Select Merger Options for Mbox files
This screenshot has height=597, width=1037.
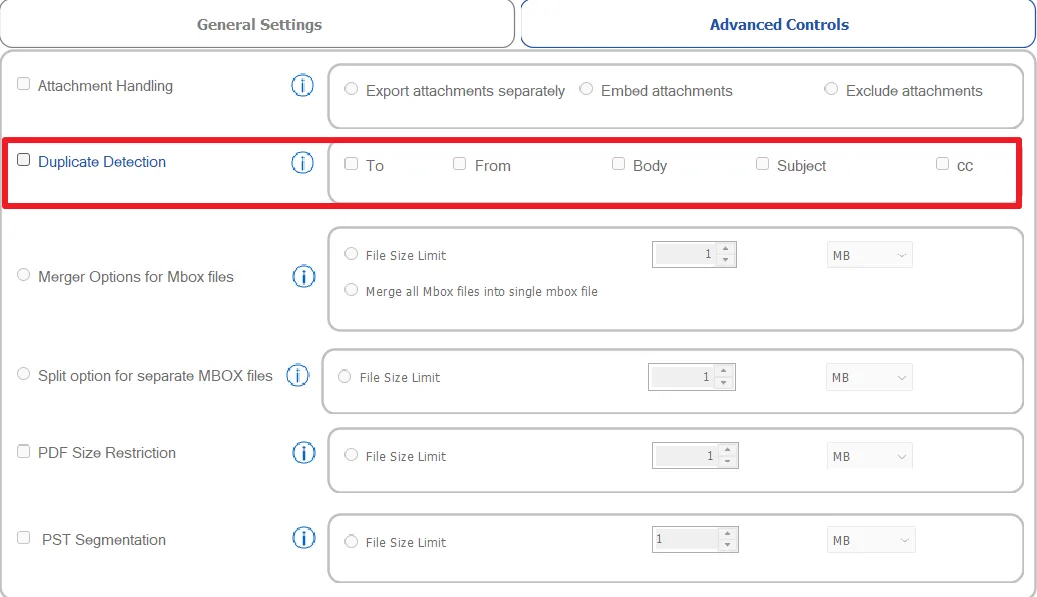coord(23,275)
